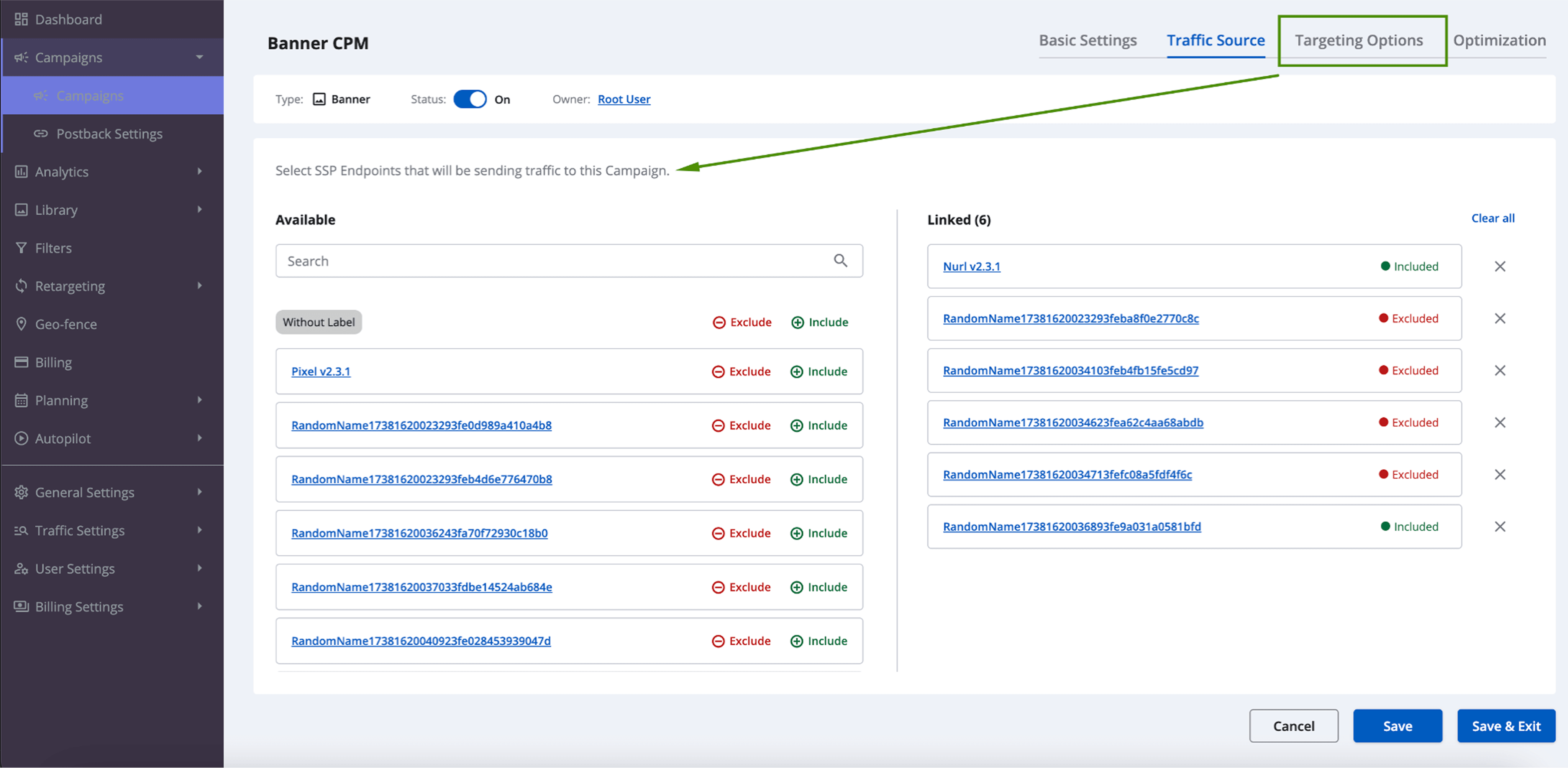Click the Cancel button
Image resolution: width=1568 pixels, height=768 pixels.
tap(1294, 726)
